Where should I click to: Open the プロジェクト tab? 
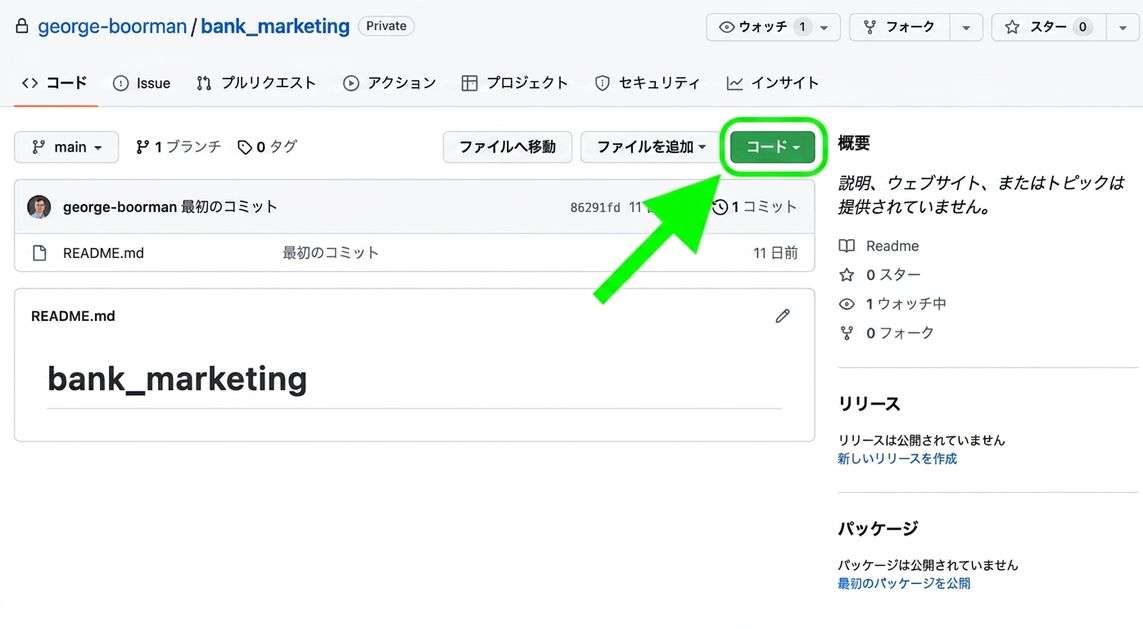515,83
